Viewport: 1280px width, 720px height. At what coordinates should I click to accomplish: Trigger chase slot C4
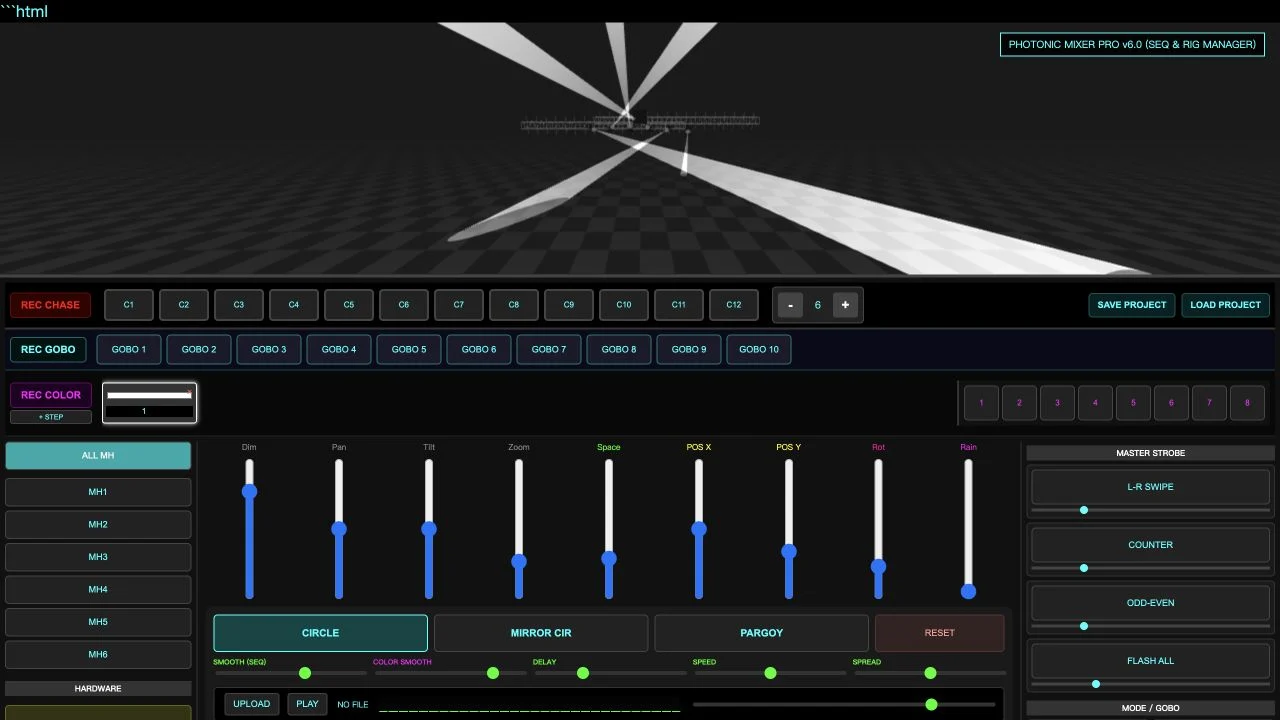point(294,305)
